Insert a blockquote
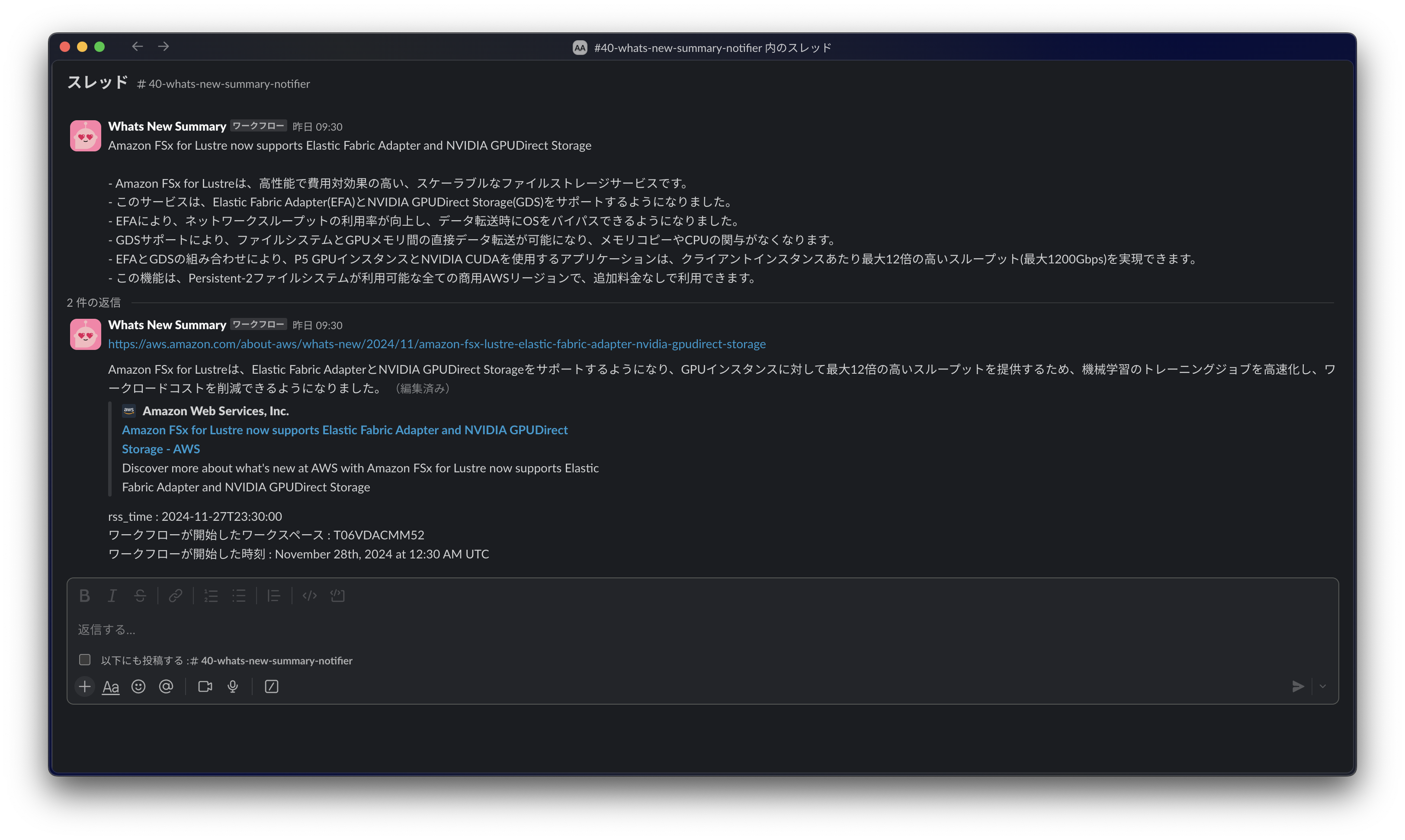Screen dimensions: 1405x840 (274, 596)
